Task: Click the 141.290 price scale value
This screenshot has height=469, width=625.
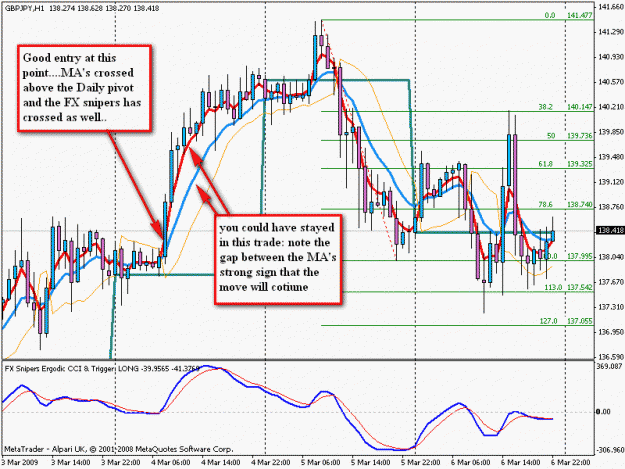Action: 611,31
